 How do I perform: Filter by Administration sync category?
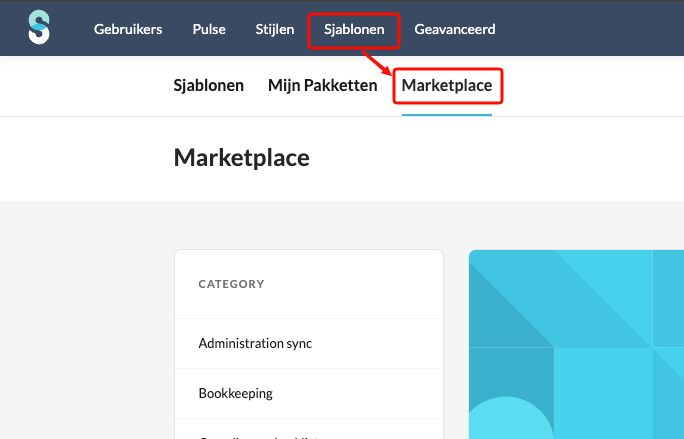coord(255,343)
